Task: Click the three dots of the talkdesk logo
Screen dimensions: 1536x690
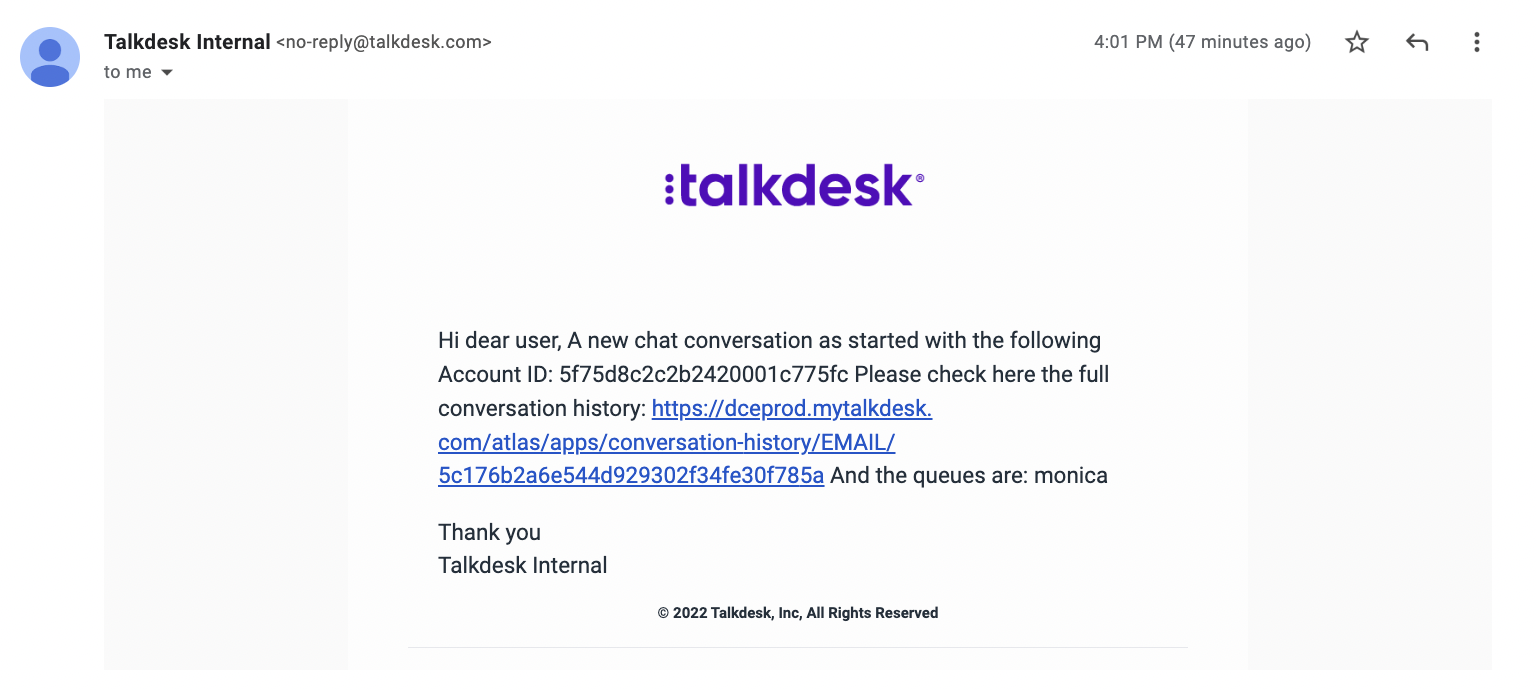Action: [x=669, y=188]
